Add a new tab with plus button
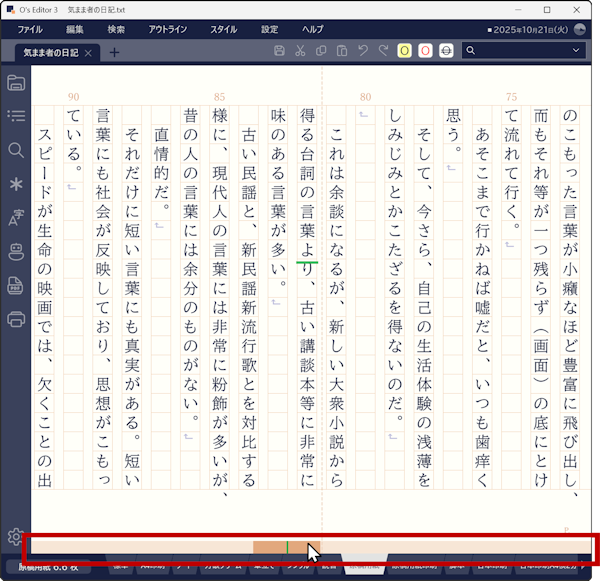Image resolution: width=600 pixels, height=581 pixels. pos(113,52)
